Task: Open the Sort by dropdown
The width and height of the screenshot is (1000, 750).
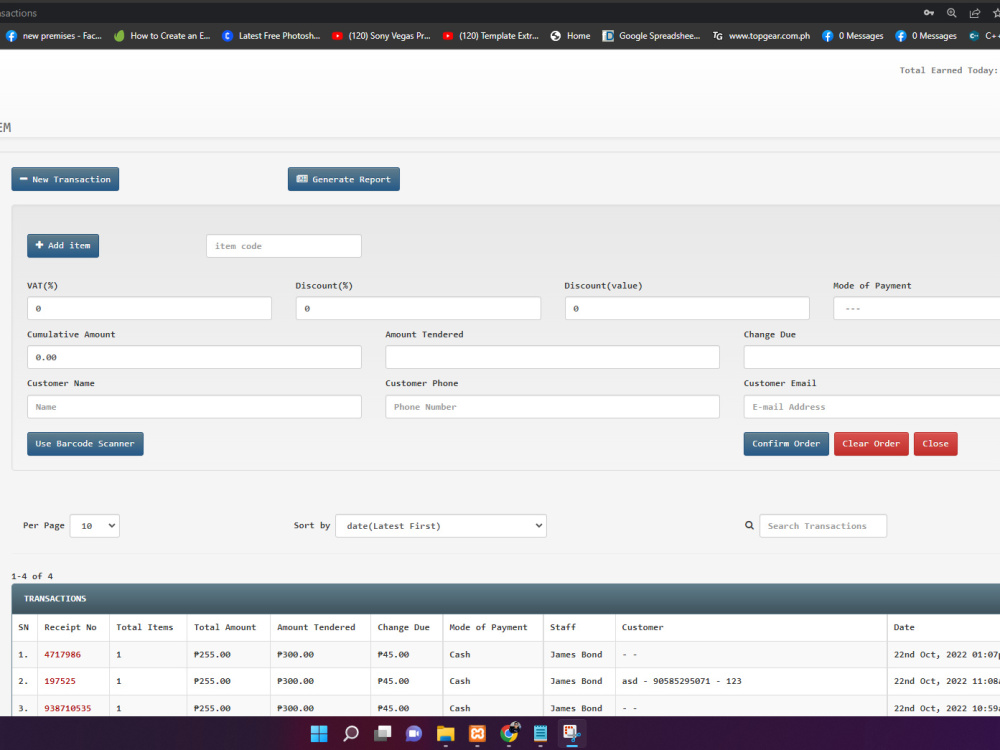Action: [441, 526]
